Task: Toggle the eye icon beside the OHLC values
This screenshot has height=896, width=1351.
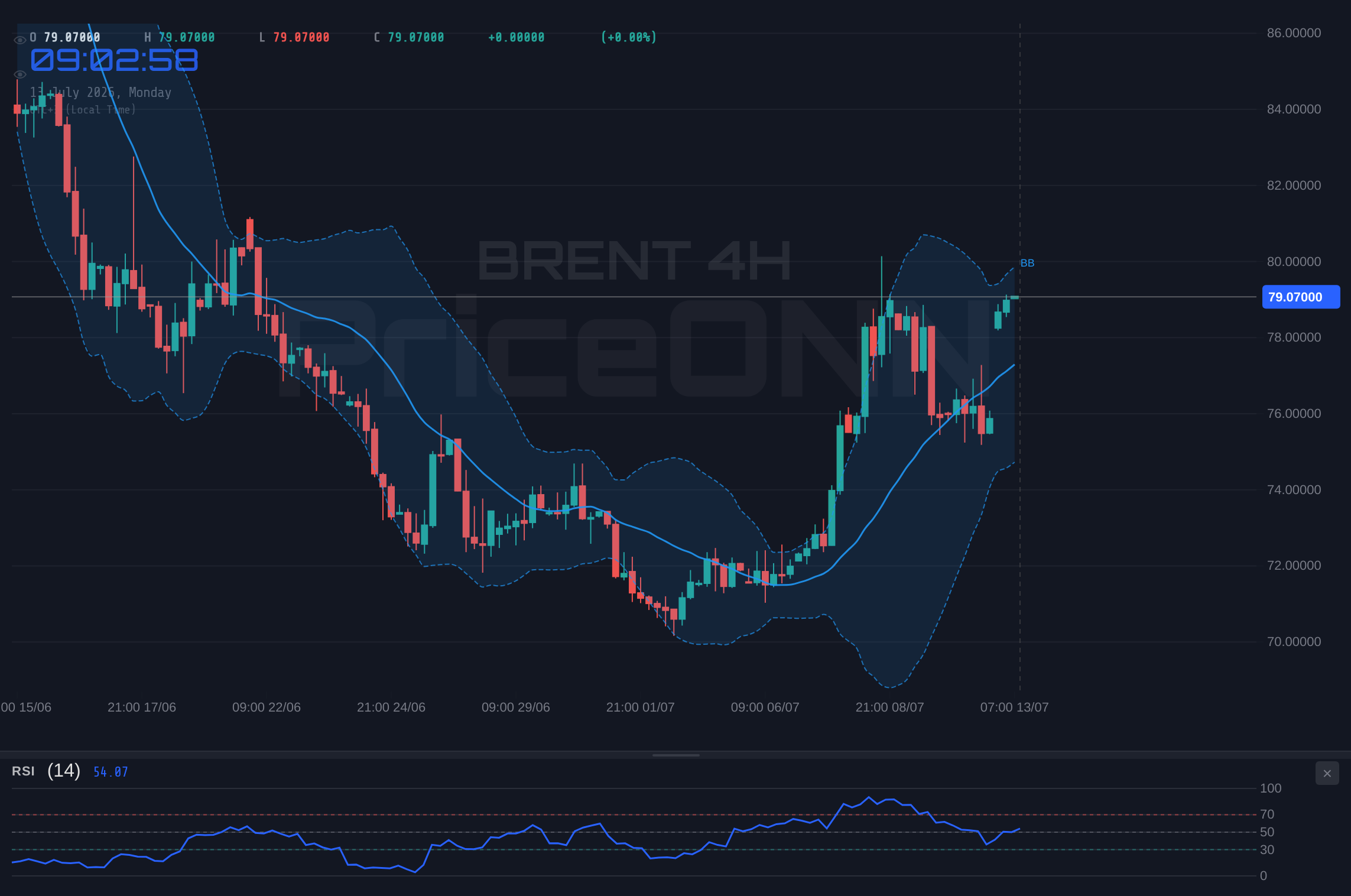Action: pyautogui.click(x=20, y=40)
